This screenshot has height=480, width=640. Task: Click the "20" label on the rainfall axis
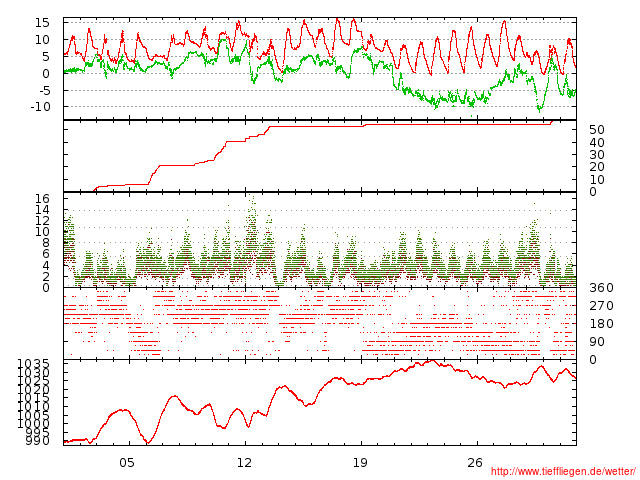[x=597, y=167]
